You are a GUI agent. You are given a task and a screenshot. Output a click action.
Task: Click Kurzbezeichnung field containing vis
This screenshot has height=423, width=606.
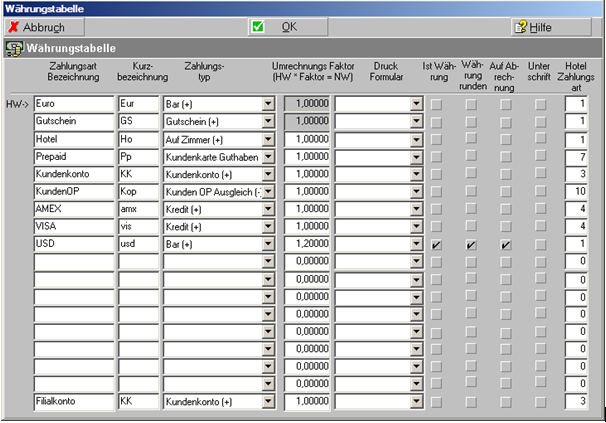pos(138,227)
